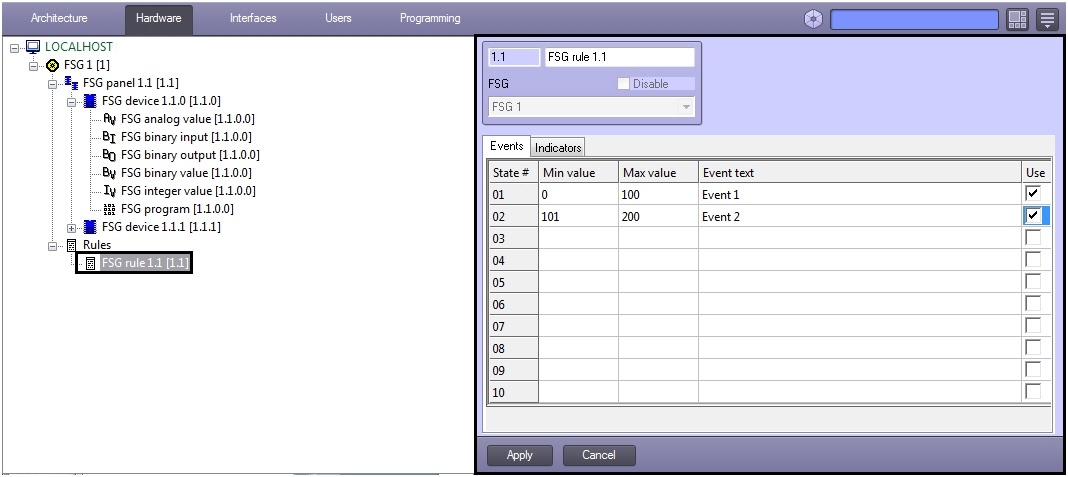Click the Event text column header

click(860, 172)
